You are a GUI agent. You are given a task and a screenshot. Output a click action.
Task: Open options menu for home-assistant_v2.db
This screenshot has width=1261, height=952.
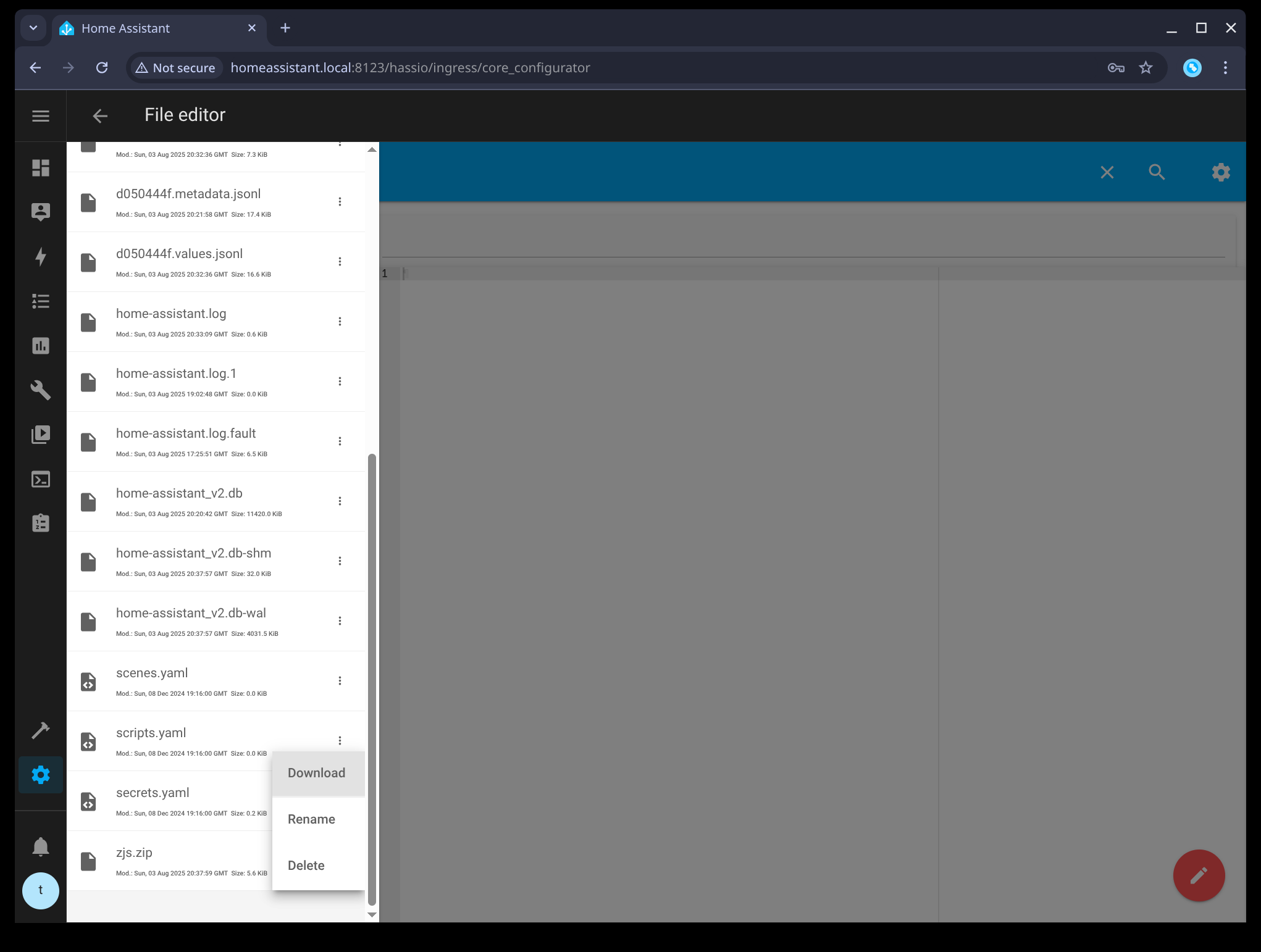pos(340,501)
